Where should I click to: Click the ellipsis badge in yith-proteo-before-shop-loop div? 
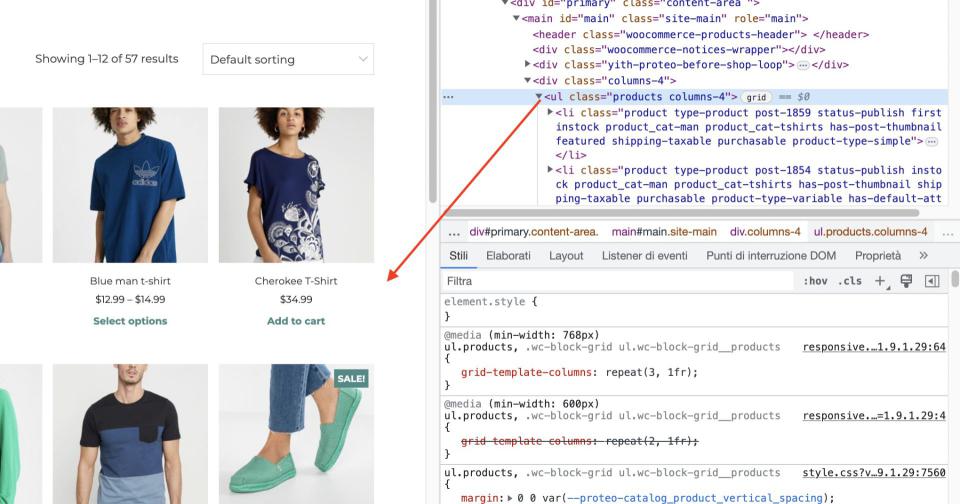(803, 65)
